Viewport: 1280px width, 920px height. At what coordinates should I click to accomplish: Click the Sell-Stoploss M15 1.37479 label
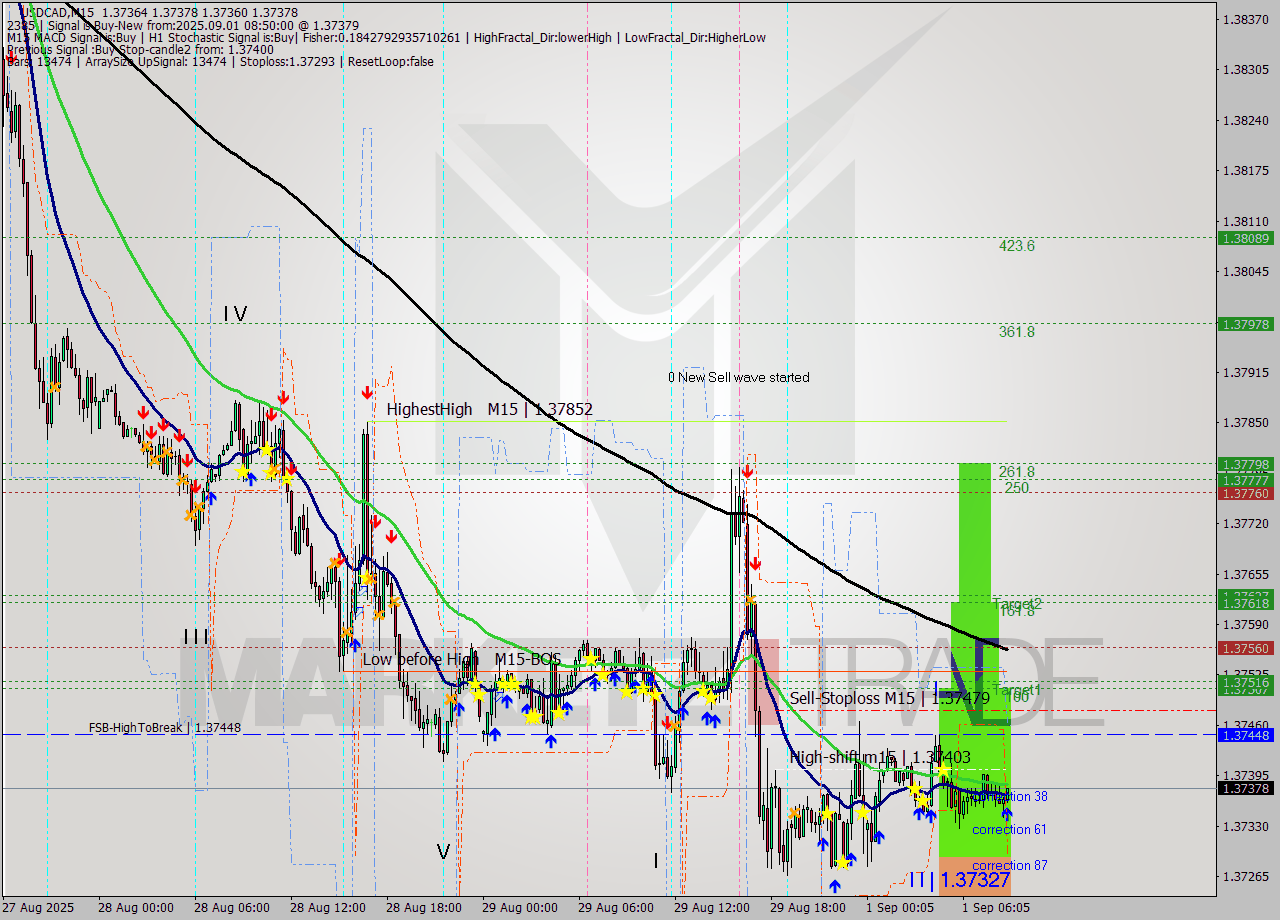click(x=890, y=698)
